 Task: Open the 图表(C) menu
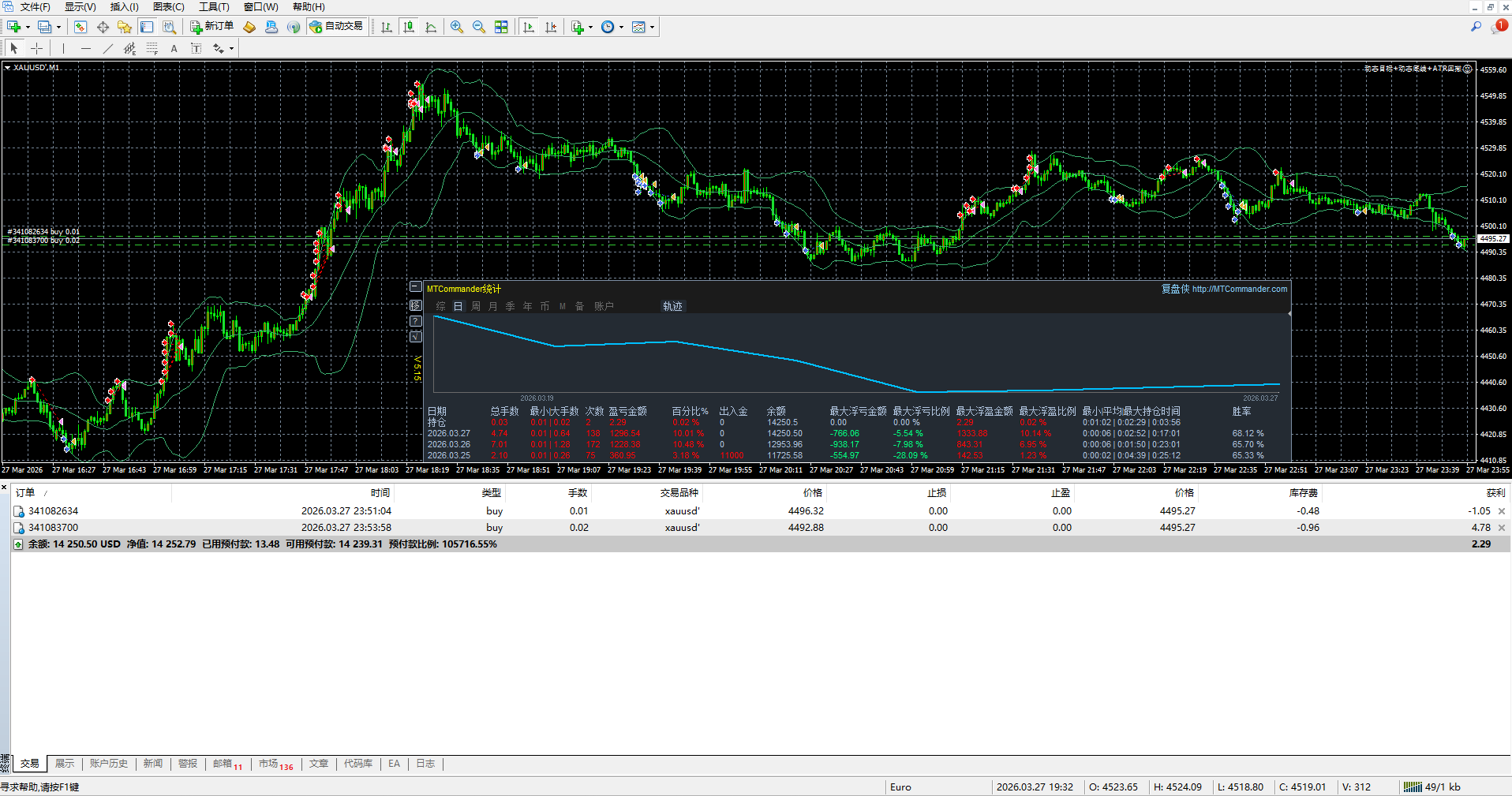coord(168,7)
